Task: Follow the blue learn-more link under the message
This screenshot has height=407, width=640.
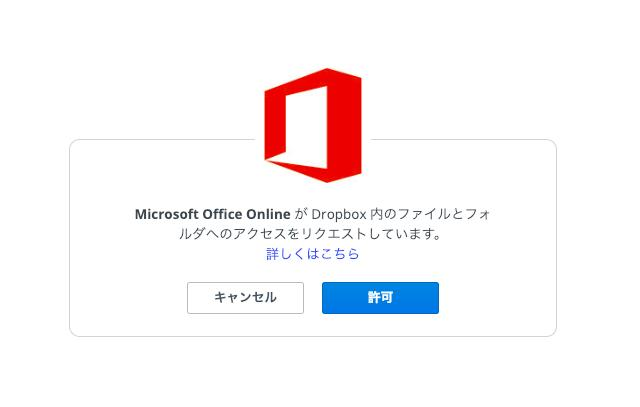Action: click(313, 254)
